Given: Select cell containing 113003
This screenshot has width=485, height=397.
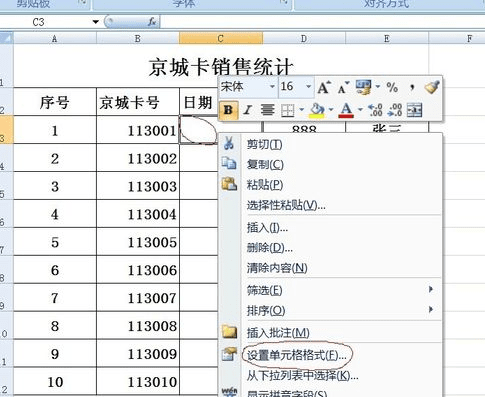Looking at the screenshot, I should pos(138,186).
